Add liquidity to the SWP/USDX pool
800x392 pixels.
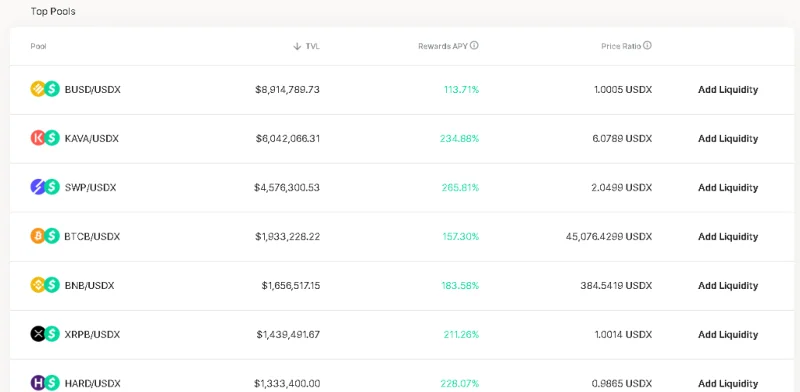pos(728,187)
